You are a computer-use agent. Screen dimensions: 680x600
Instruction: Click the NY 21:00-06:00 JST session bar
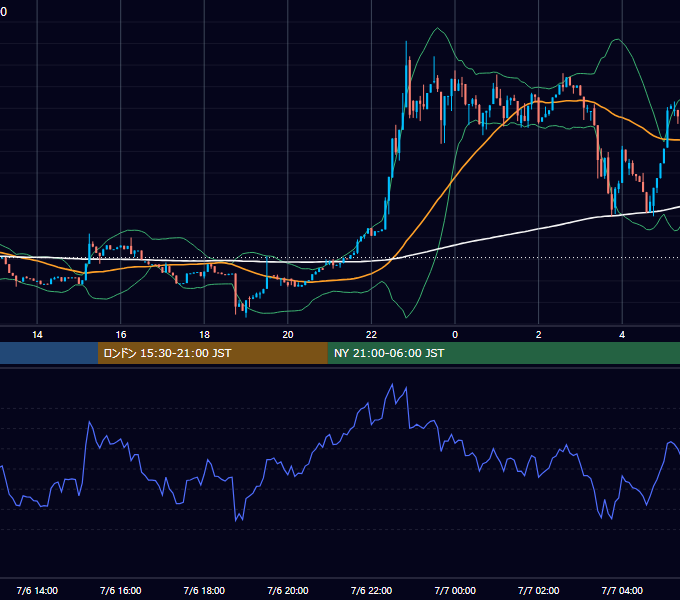coord(503,353)
